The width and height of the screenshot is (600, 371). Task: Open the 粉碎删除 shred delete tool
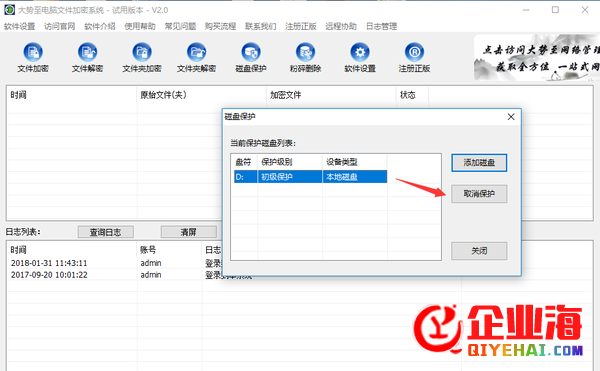click(305, 57)
